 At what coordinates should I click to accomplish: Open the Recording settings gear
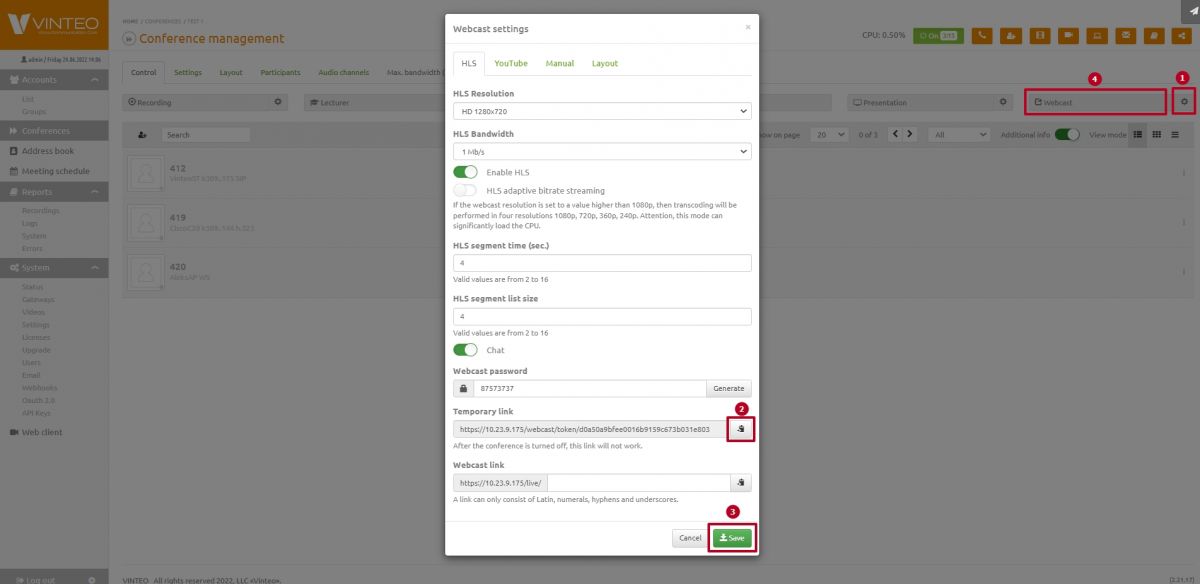278,102
